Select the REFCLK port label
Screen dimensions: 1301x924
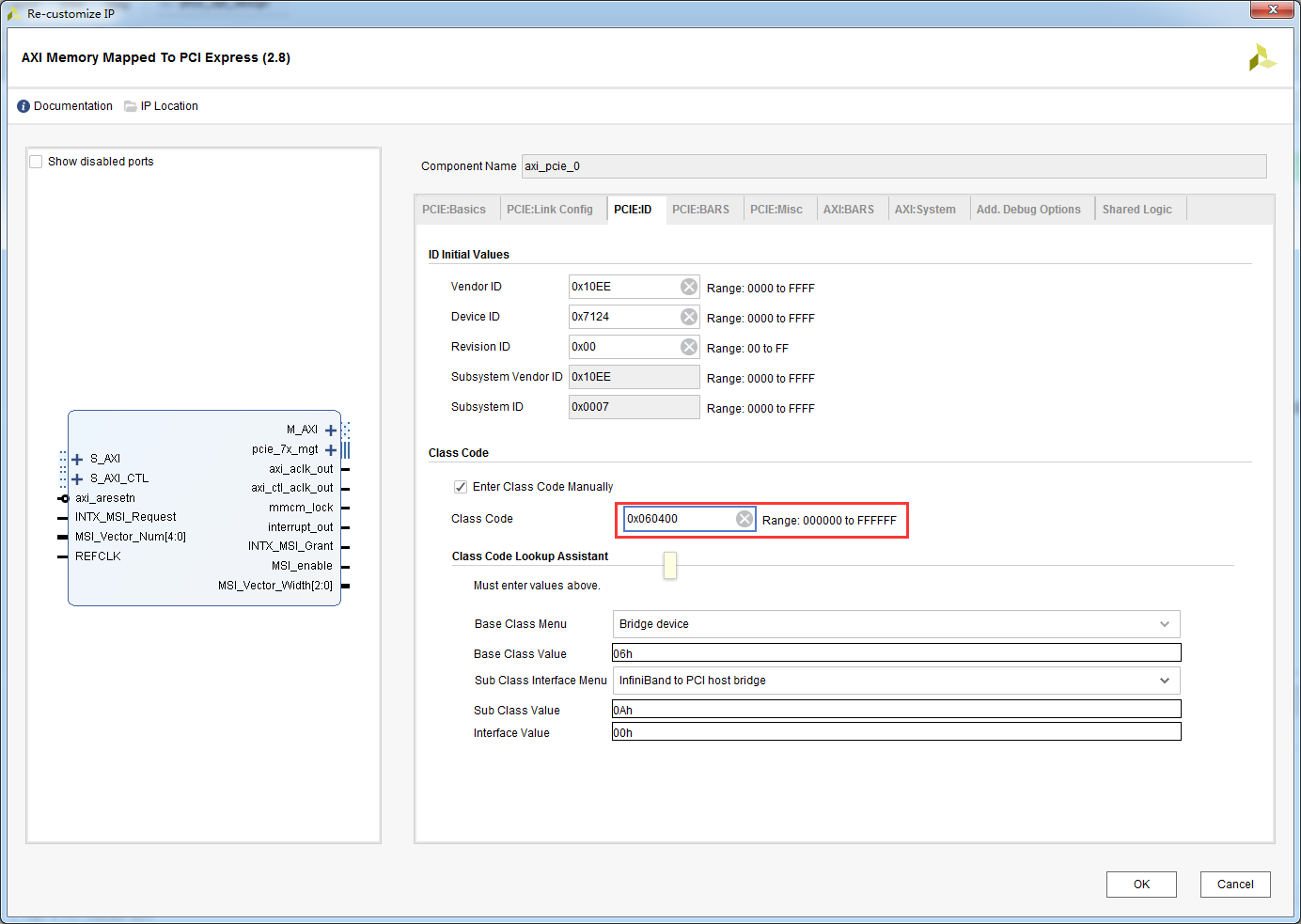coord(98,556)
